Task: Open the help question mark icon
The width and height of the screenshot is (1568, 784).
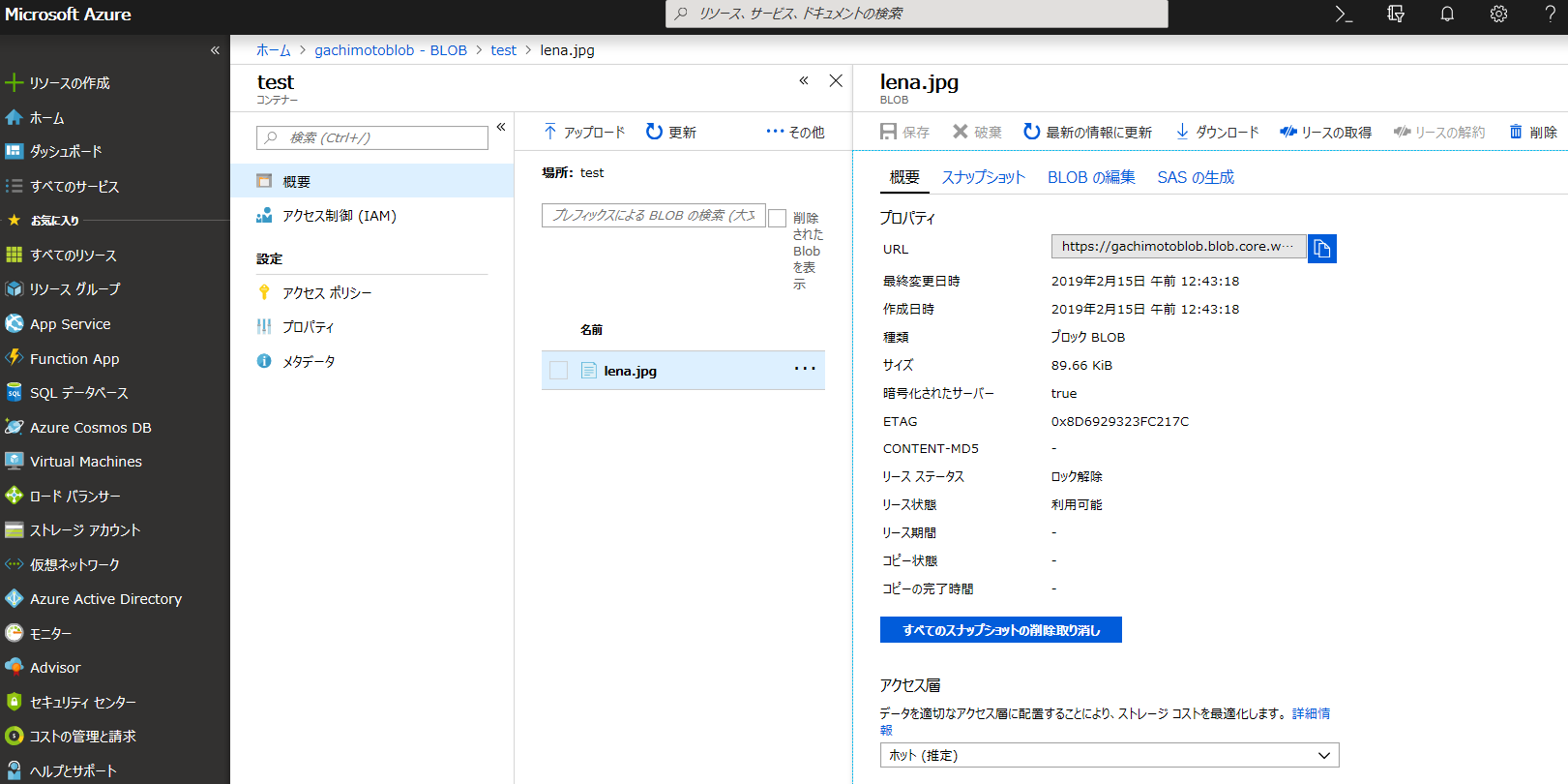Action: click(1550, 14)
